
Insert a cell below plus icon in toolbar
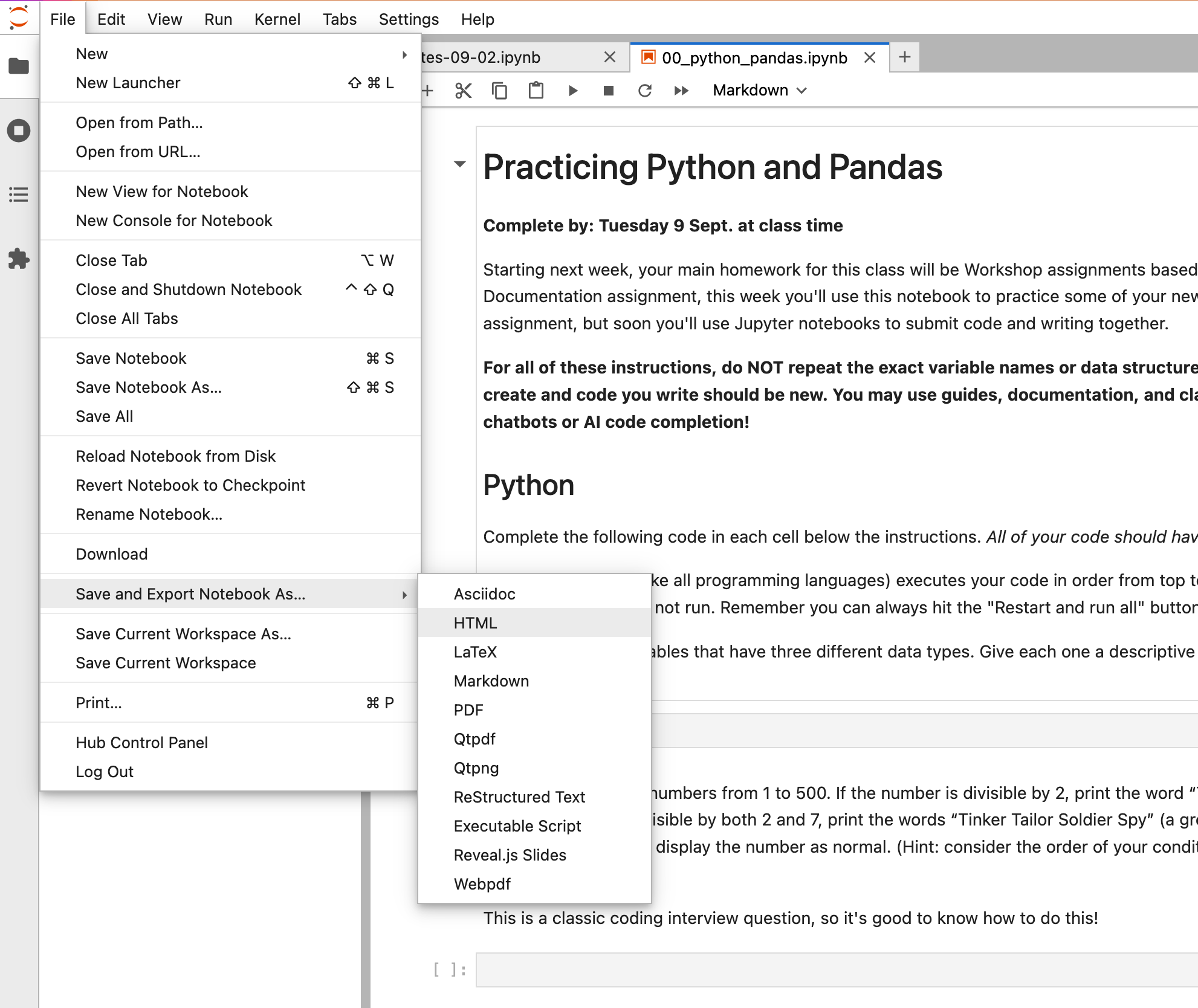pos(427,91)
